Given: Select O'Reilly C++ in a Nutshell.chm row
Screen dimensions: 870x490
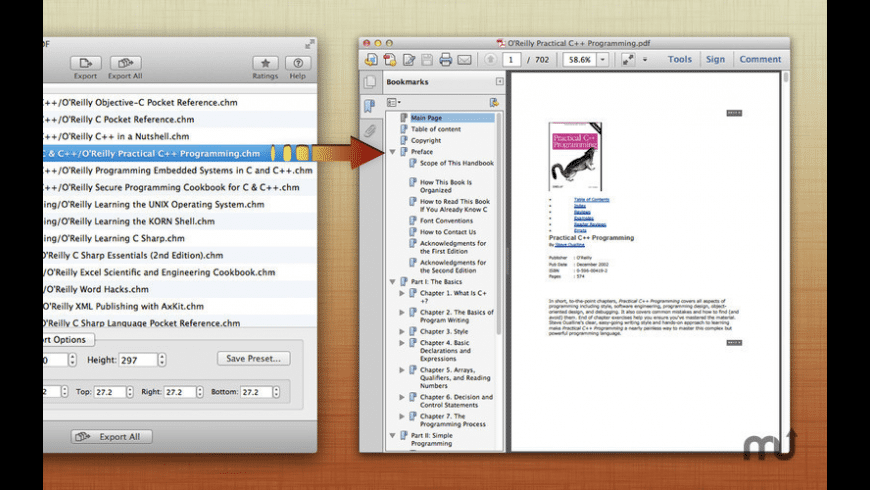Looking at the screenshot, I should tap(180, 137).
